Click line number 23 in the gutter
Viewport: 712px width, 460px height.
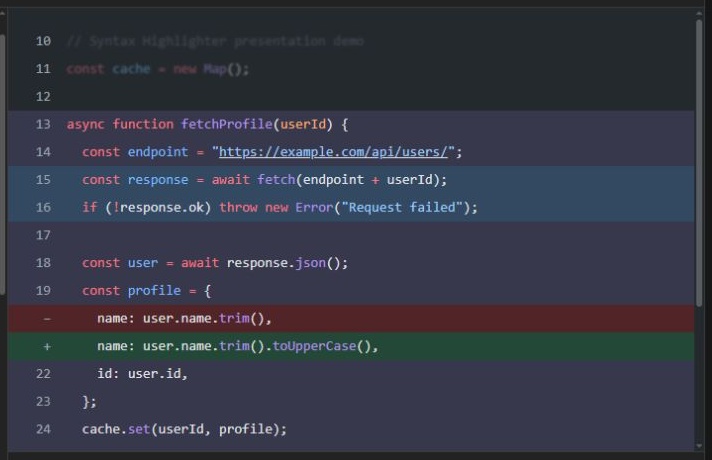pyautogui.click(x=43, y=401)
